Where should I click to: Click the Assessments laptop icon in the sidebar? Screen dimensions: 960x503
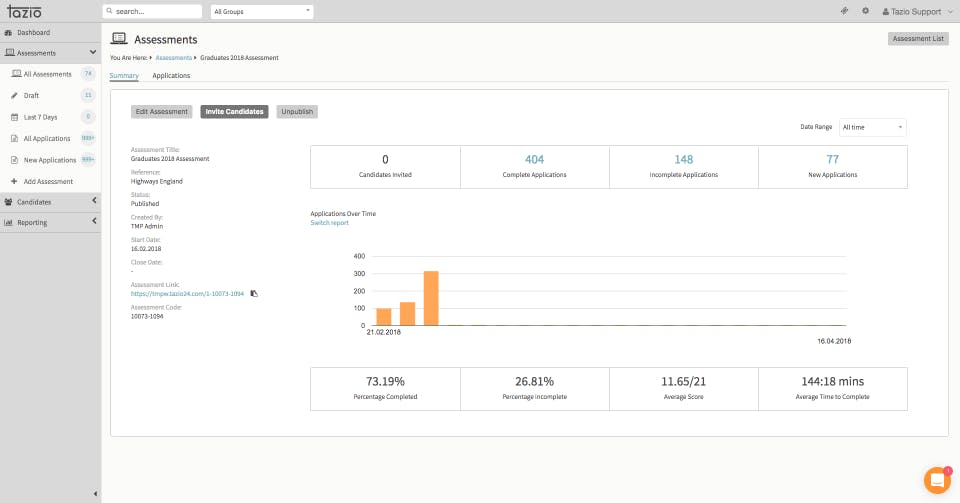(x=9, y=53)
